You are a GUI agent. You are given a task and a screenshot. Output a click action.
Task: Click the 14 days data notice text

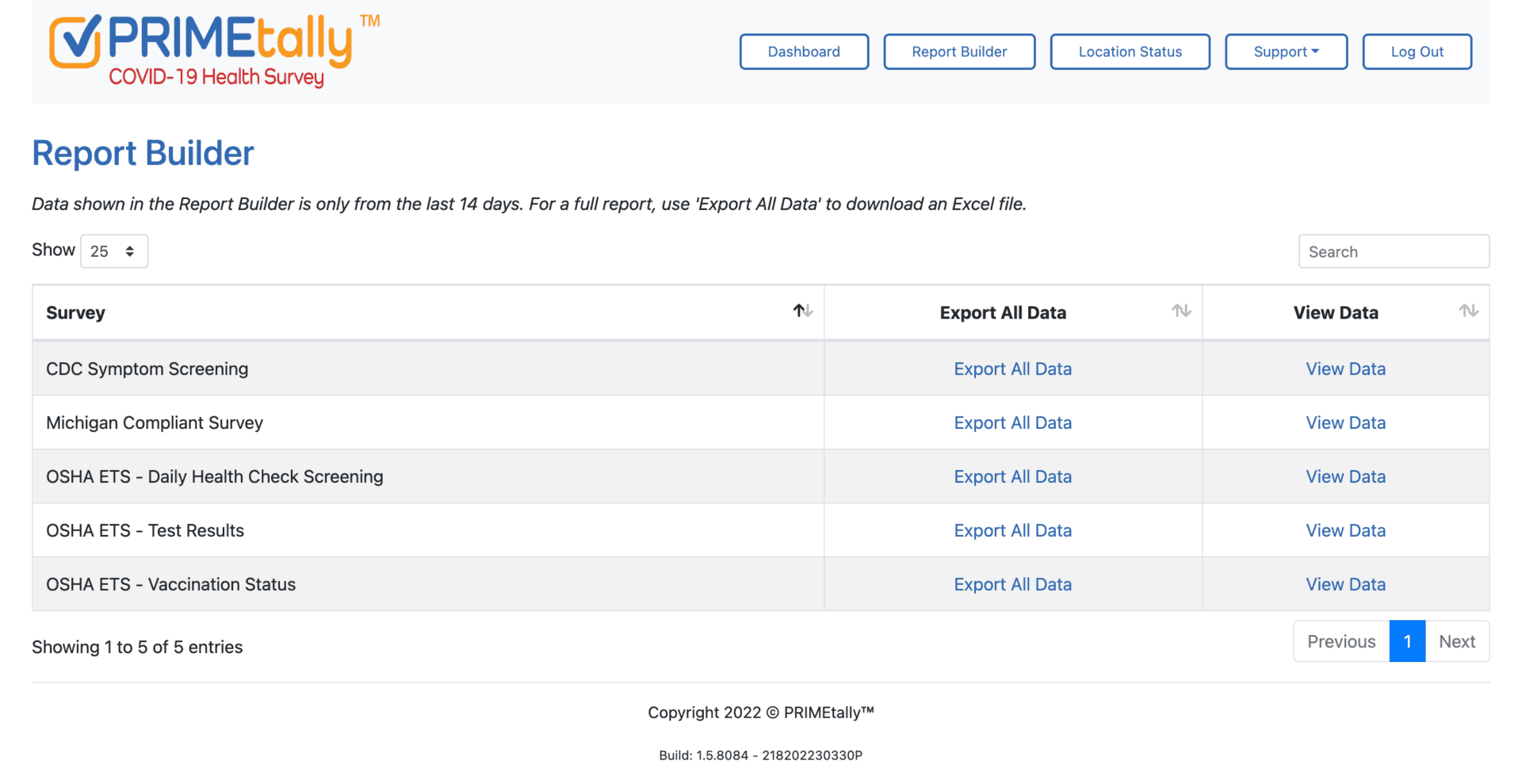coord(529,204)
